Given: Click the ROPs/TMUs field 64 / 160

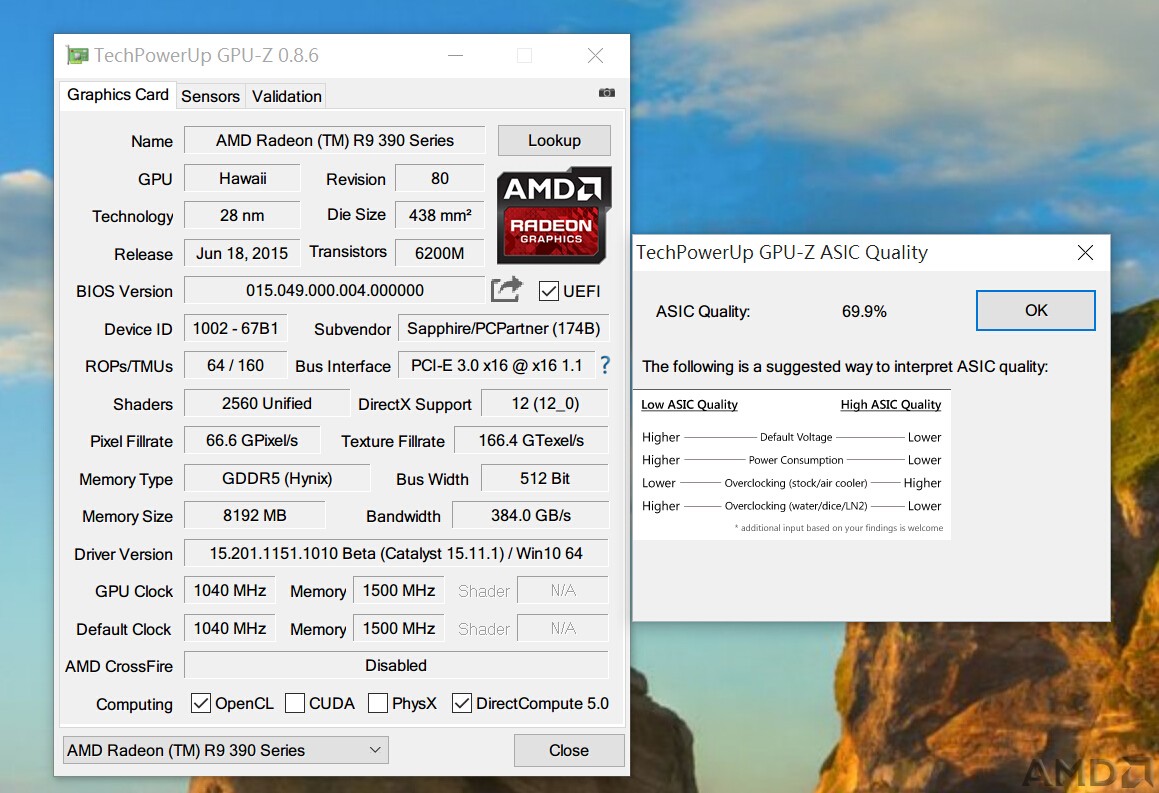Looking at the screenshot, I should (x=236, y=365).
